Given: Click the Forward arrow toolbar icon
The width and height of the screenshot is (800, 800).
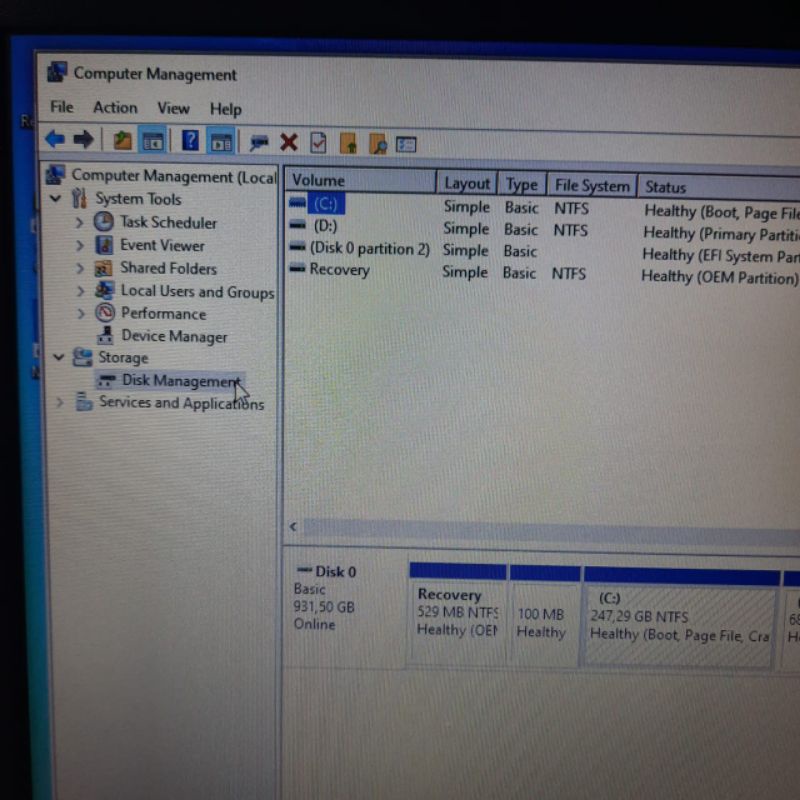Looking at the screenshot, I should click(x=84, y=140).
